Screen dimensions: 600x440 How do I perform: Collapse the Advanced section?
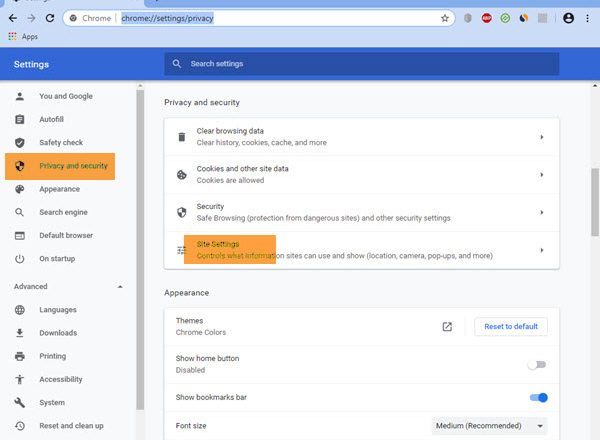point(121,287)
